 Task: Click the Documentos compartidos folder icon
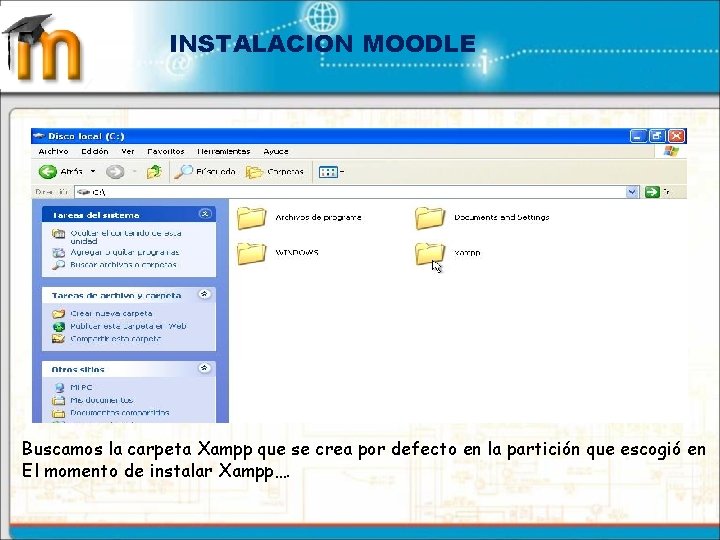58,413
